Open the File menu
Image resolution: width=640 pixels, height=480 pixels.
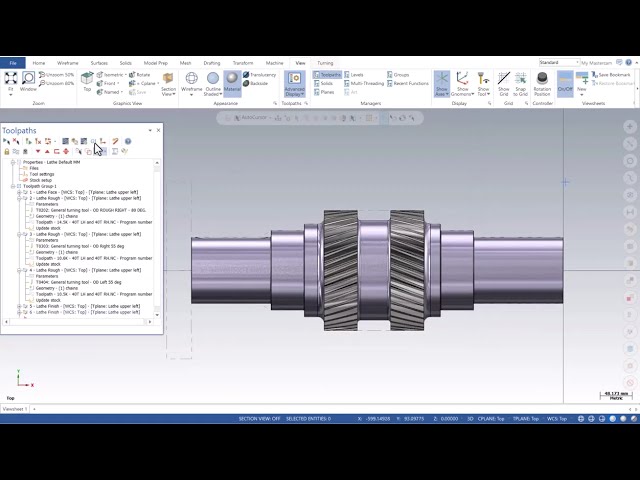coord(13,63)
